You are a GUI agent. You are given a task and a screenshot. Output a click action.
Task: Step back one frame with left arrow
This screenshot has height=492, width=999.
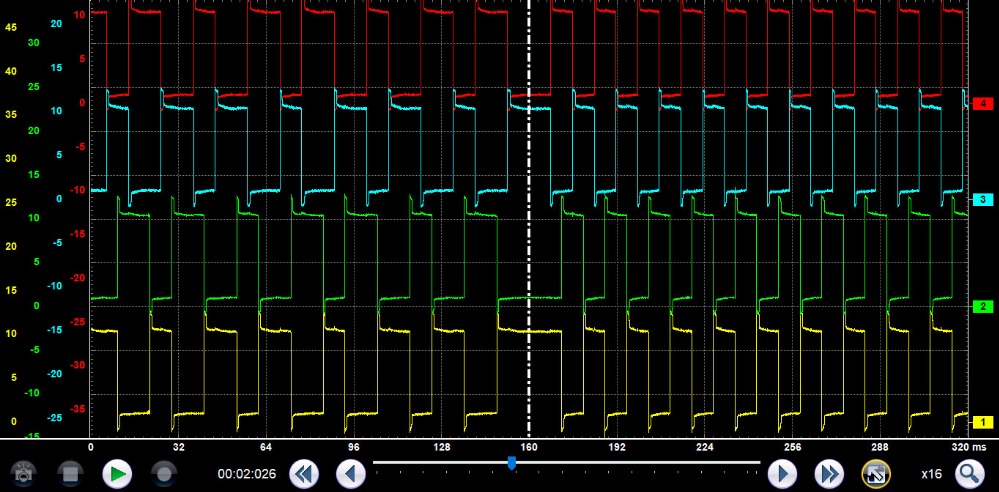[x=350, y=473]
